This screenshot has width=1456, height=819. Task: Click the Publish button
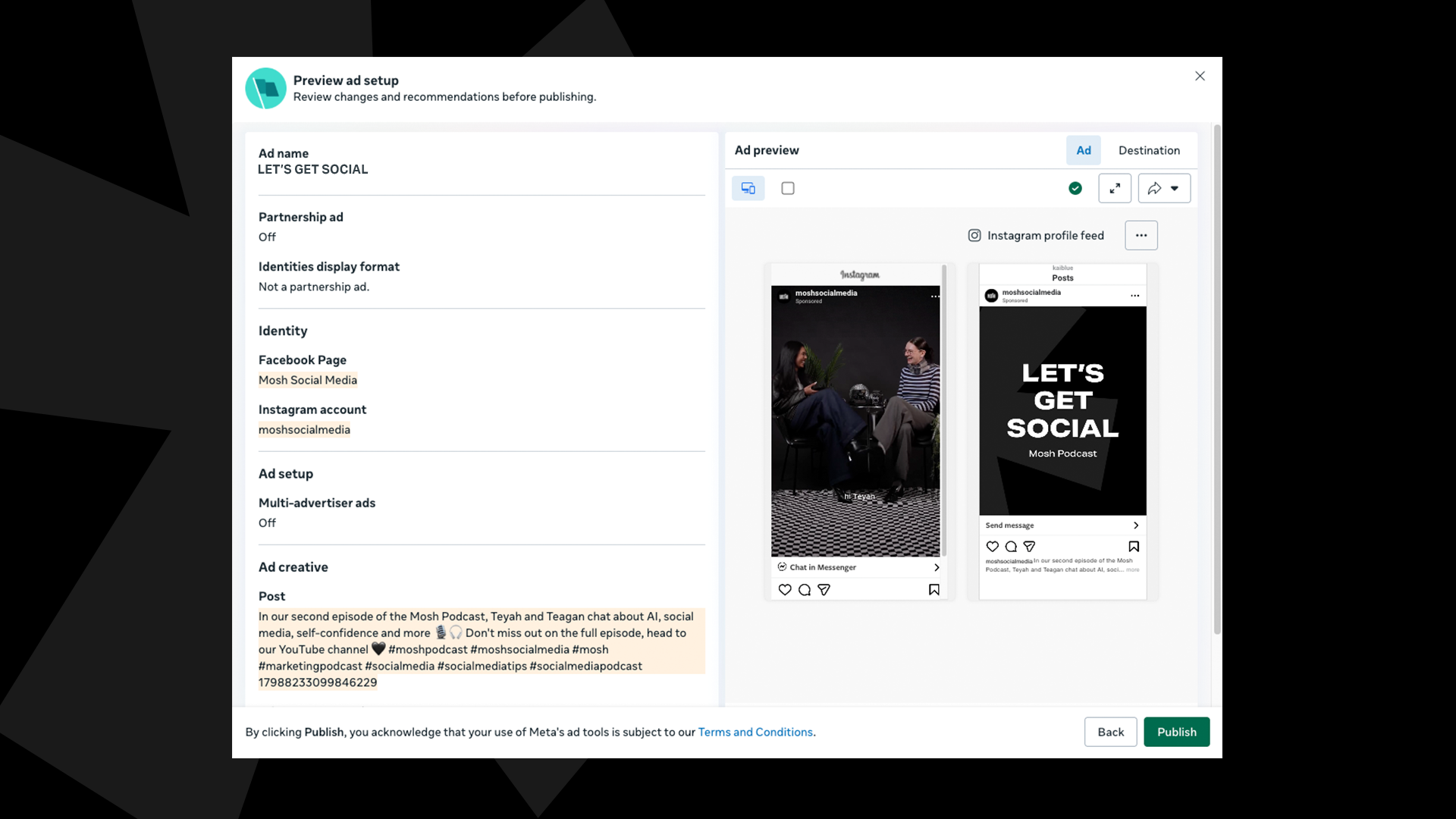pos(1175,732)
